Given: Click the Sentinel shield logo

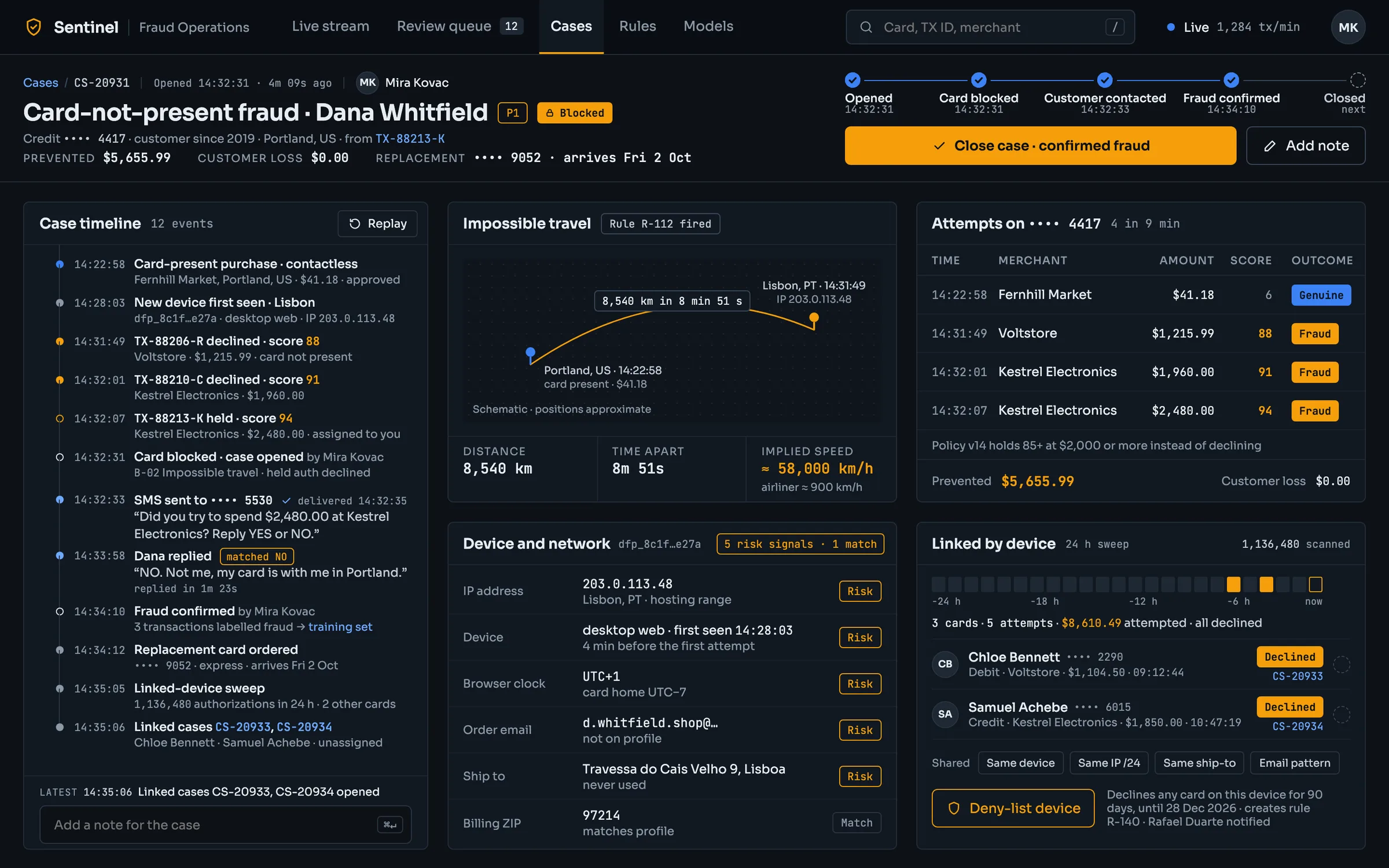Looking at the screenshot, I should (34, 27).
